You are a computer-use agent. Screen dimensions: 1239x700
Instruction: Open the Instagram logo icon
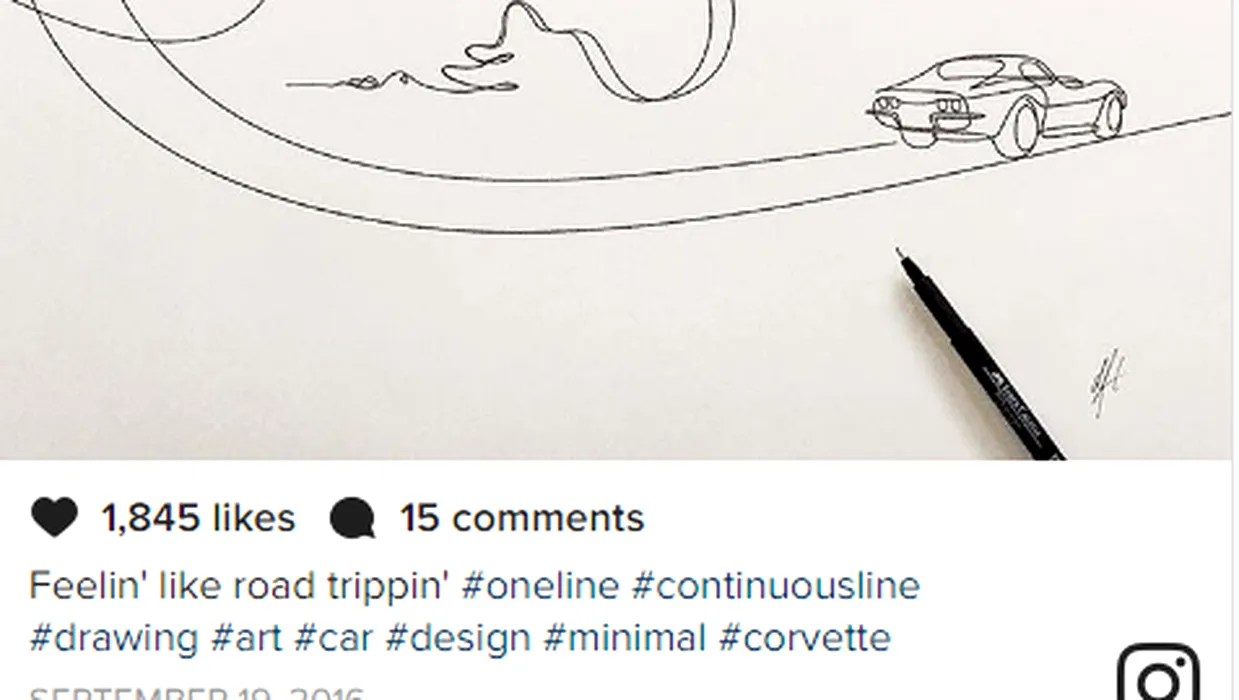[x=1158, y=672]
